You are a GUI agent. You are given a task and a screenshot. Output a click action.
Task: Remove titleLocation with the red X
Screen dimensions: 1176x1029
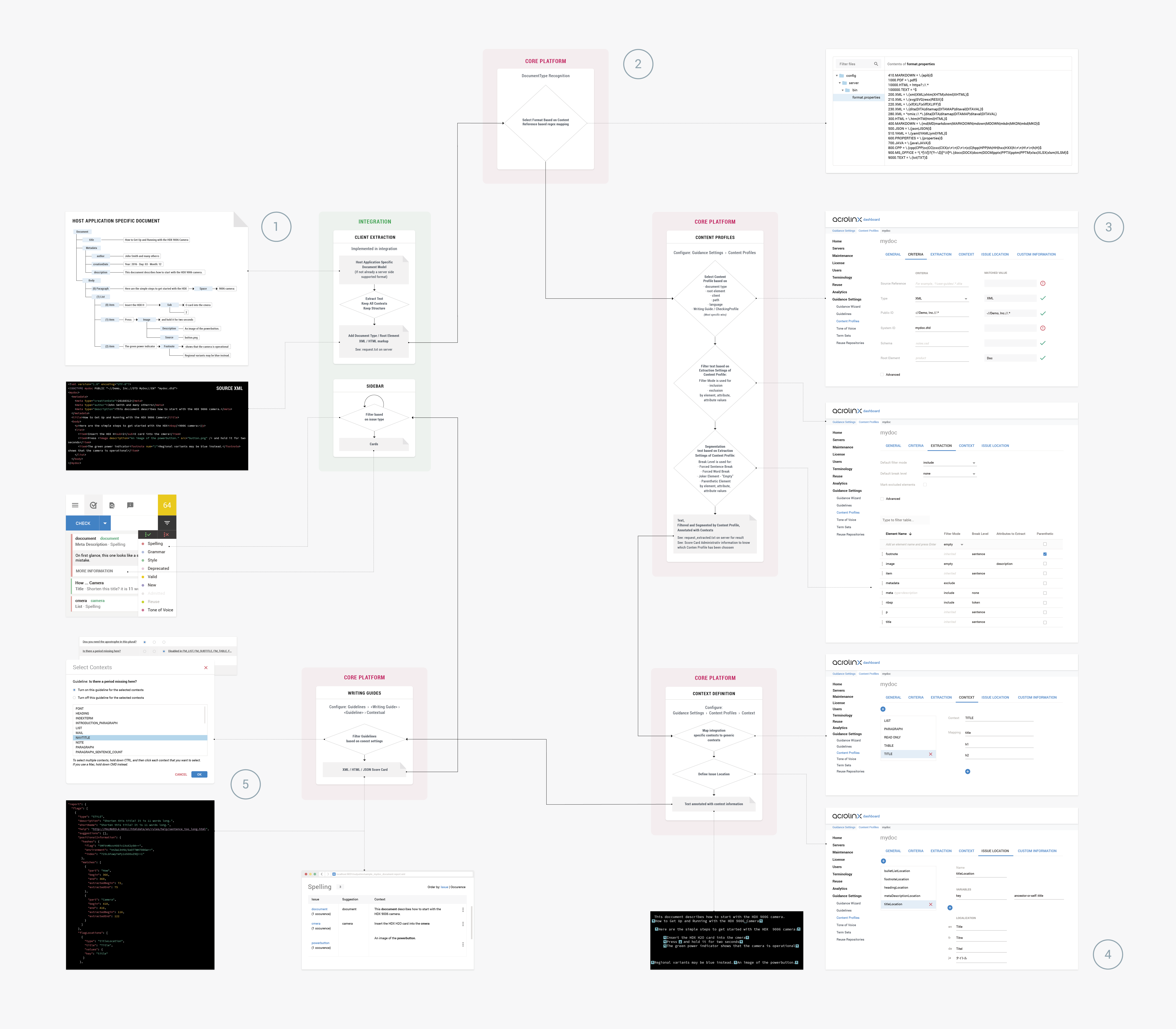931,904
